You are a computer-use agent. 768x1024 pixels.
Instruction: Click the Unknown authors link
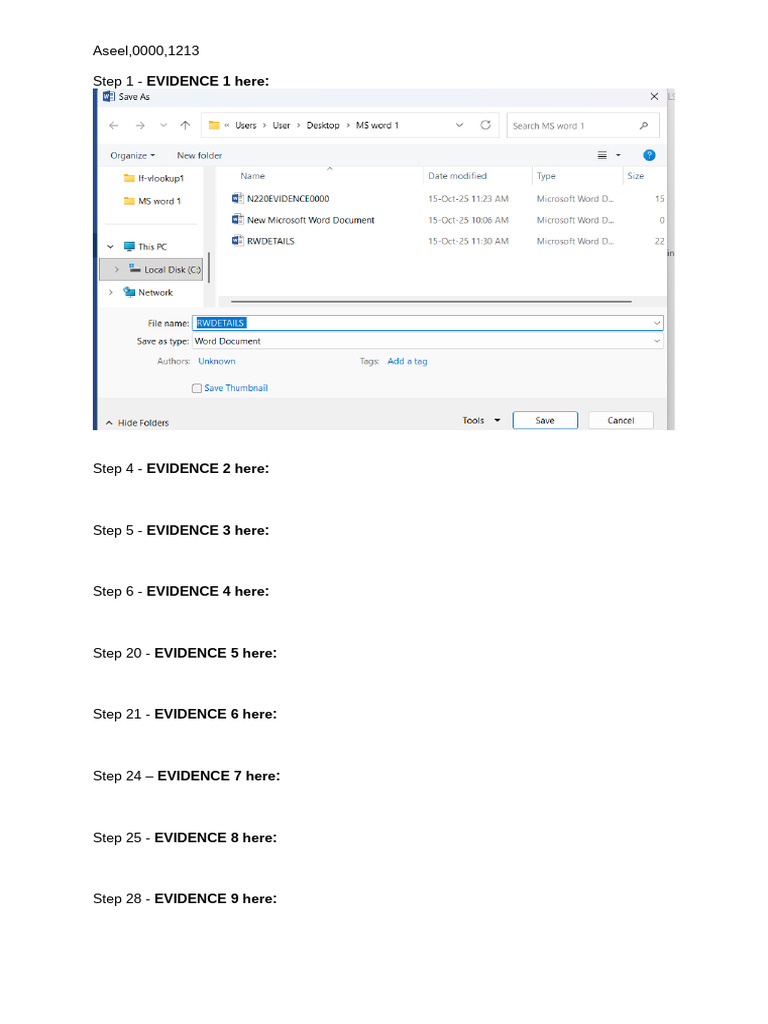[x=217, y=361]
